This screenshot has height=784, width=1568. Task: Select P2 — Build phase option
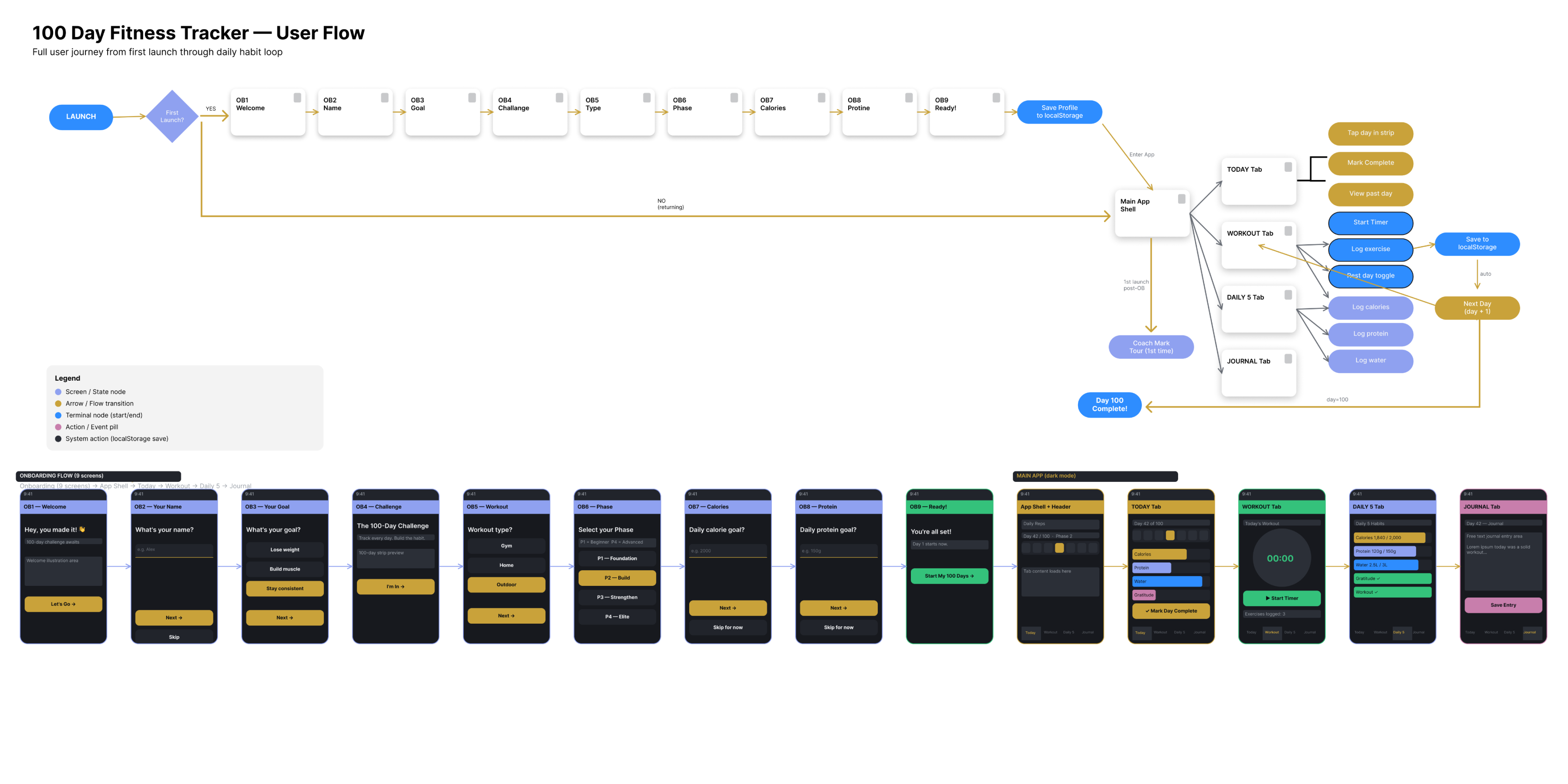point(617,578)
